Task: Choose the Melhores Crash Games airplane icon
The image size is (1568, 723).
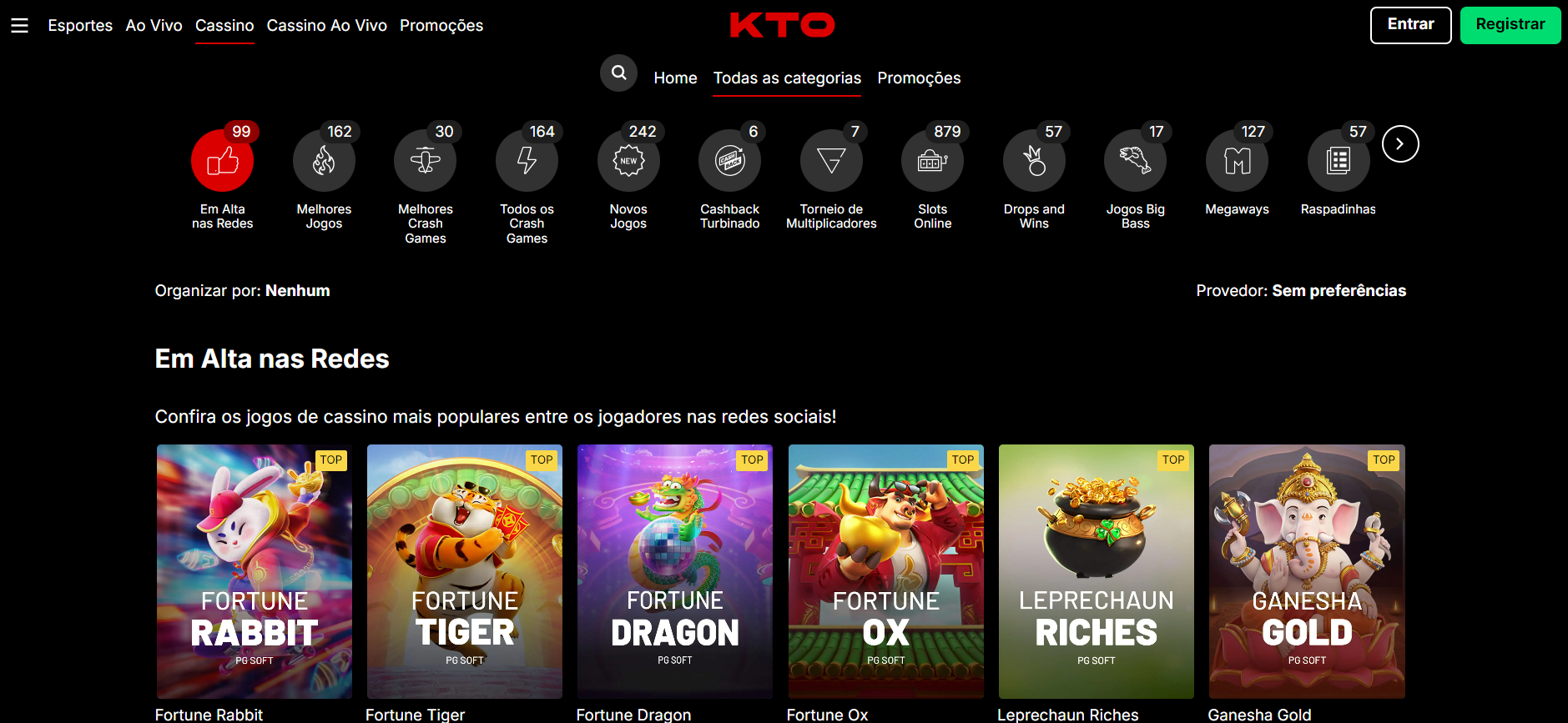Action: coord(426,161)
